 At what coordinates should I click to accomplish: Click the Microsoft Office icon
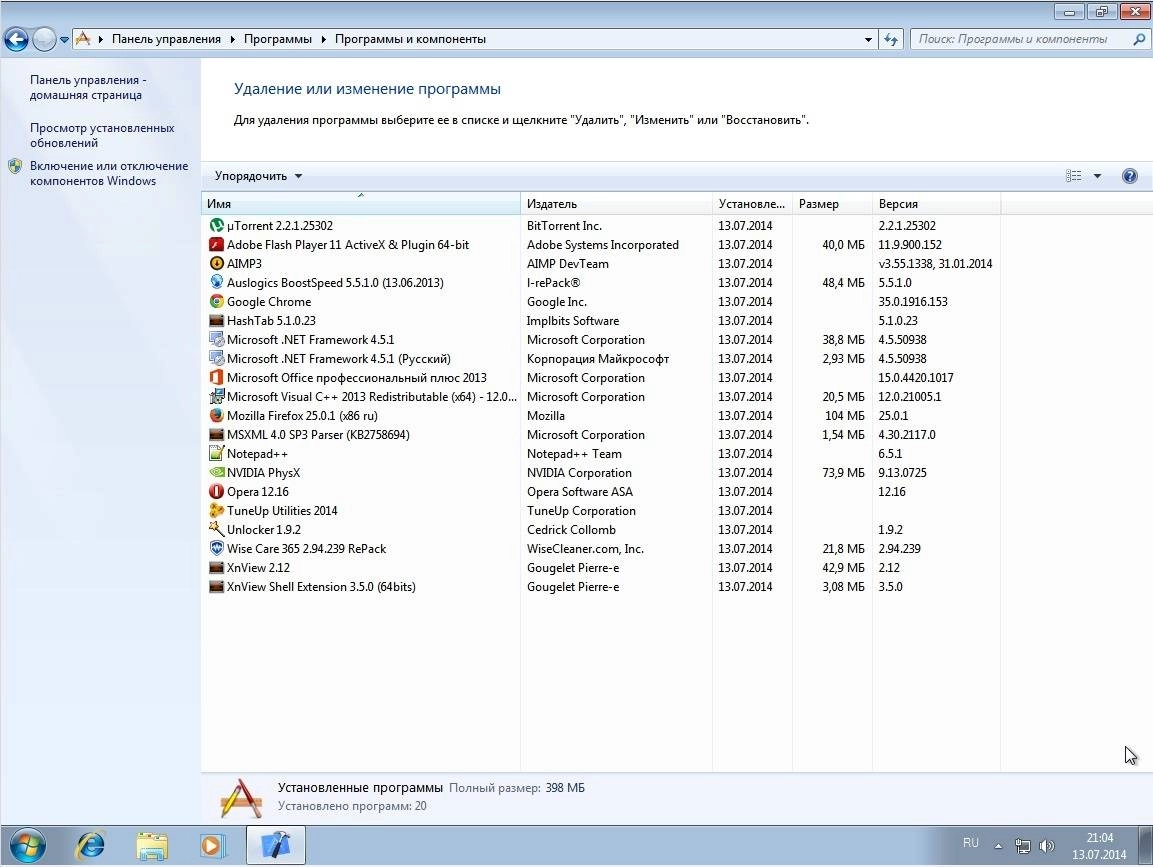coord(216,377)
